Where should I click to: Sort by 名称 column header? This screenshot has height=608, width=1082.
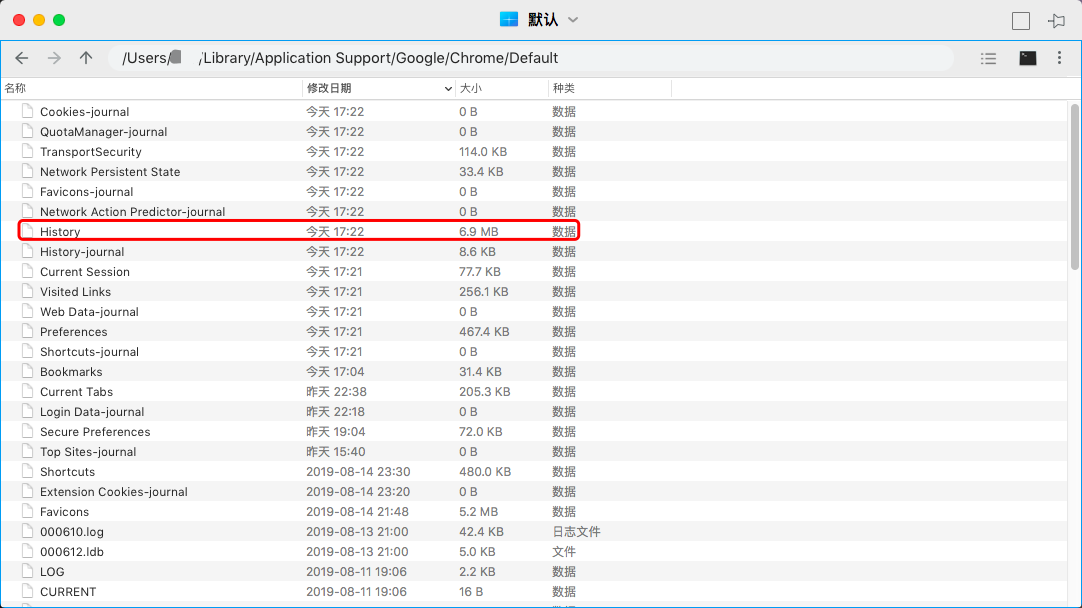click(x=15, y=88)
